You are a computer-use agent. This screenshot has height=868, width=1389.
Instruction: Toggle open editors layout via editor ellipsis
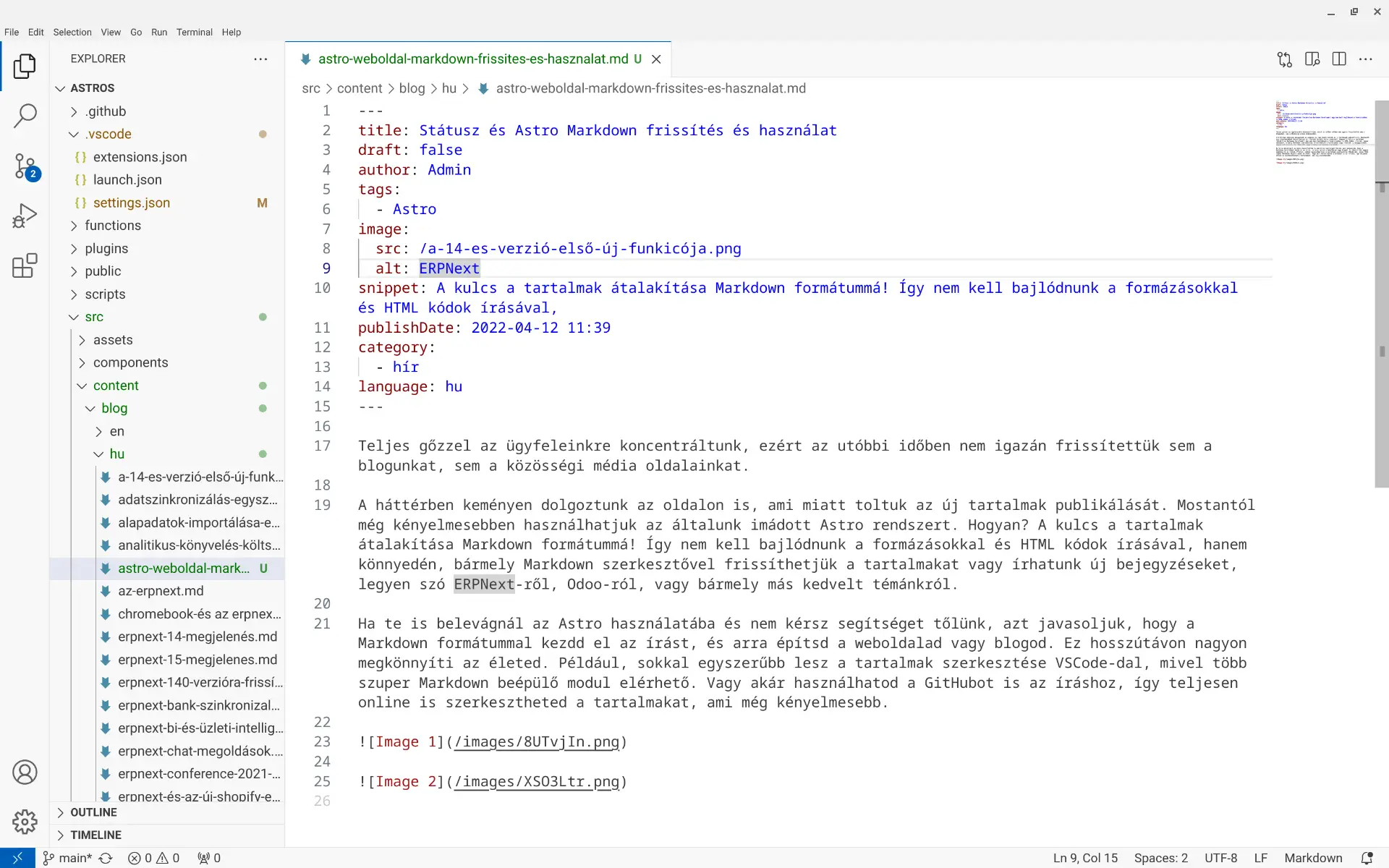(x=1367, y=59)
